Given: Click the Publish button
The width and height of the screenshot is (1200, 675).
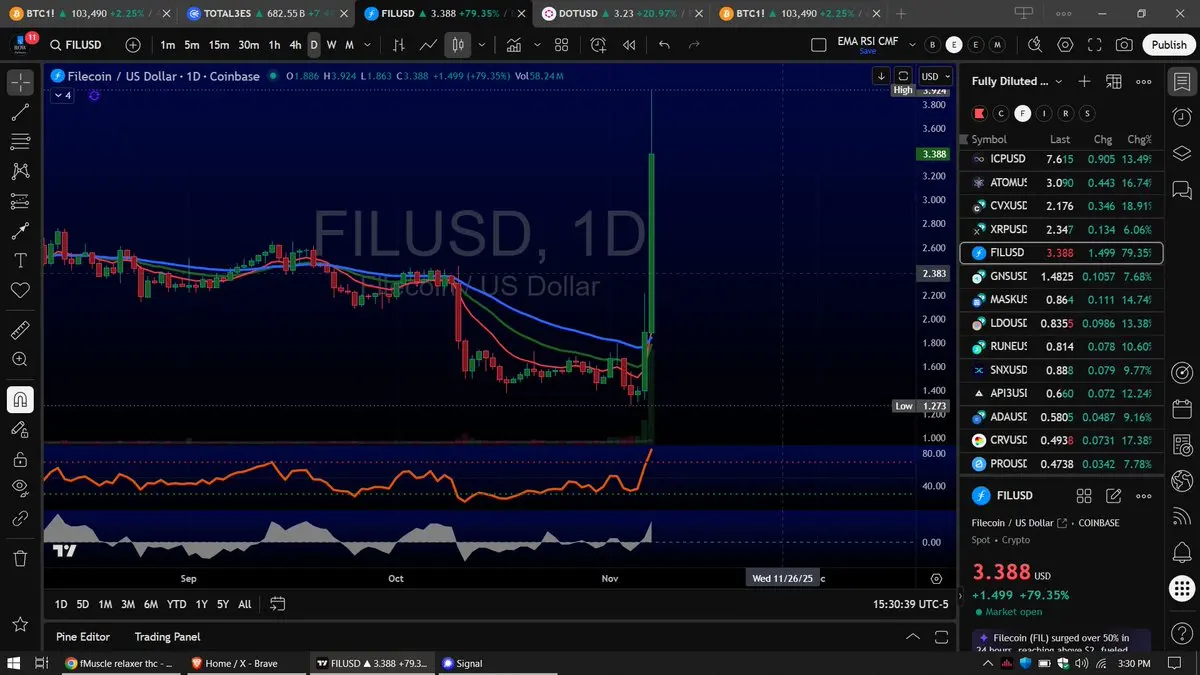Looking at the screenshot, I should [1169, 45].
